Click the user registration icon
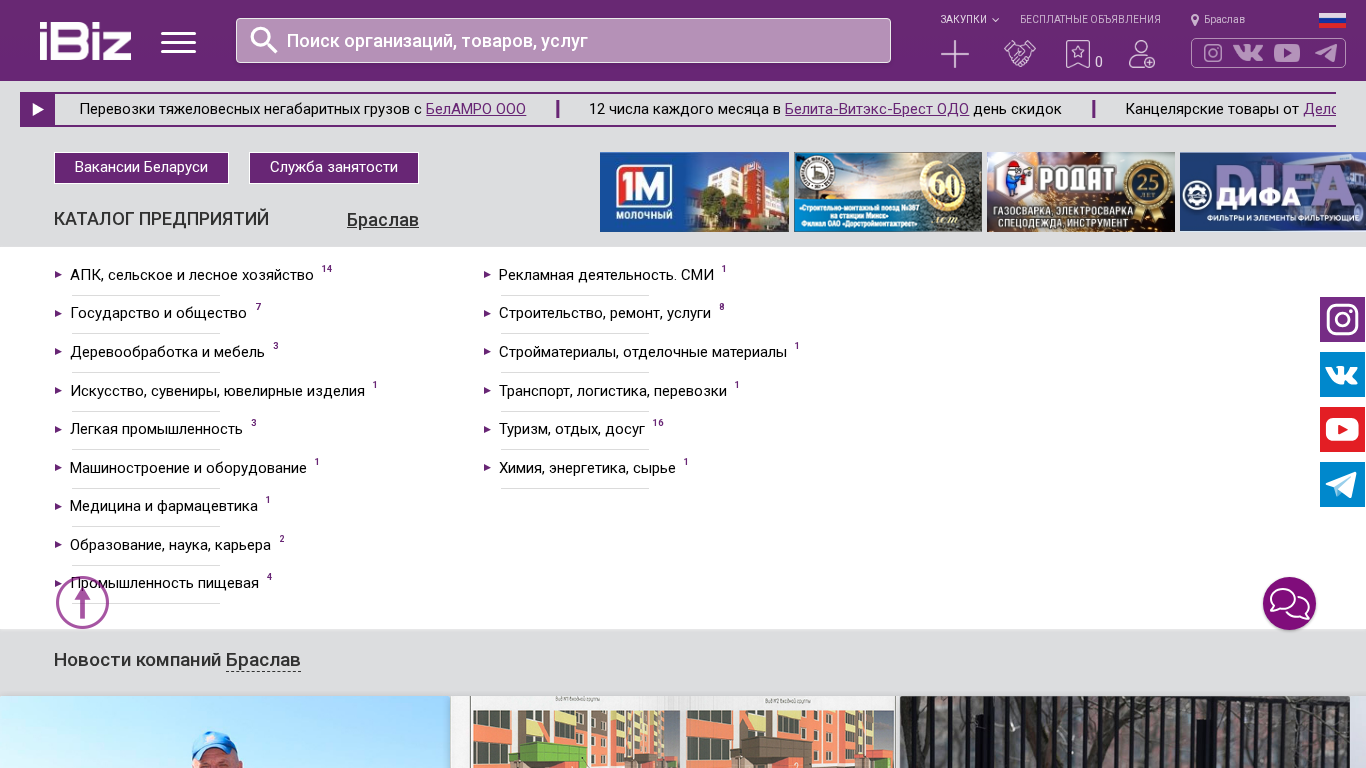The height and width of the screenshot is (768, 1366). click(1141, 54)
